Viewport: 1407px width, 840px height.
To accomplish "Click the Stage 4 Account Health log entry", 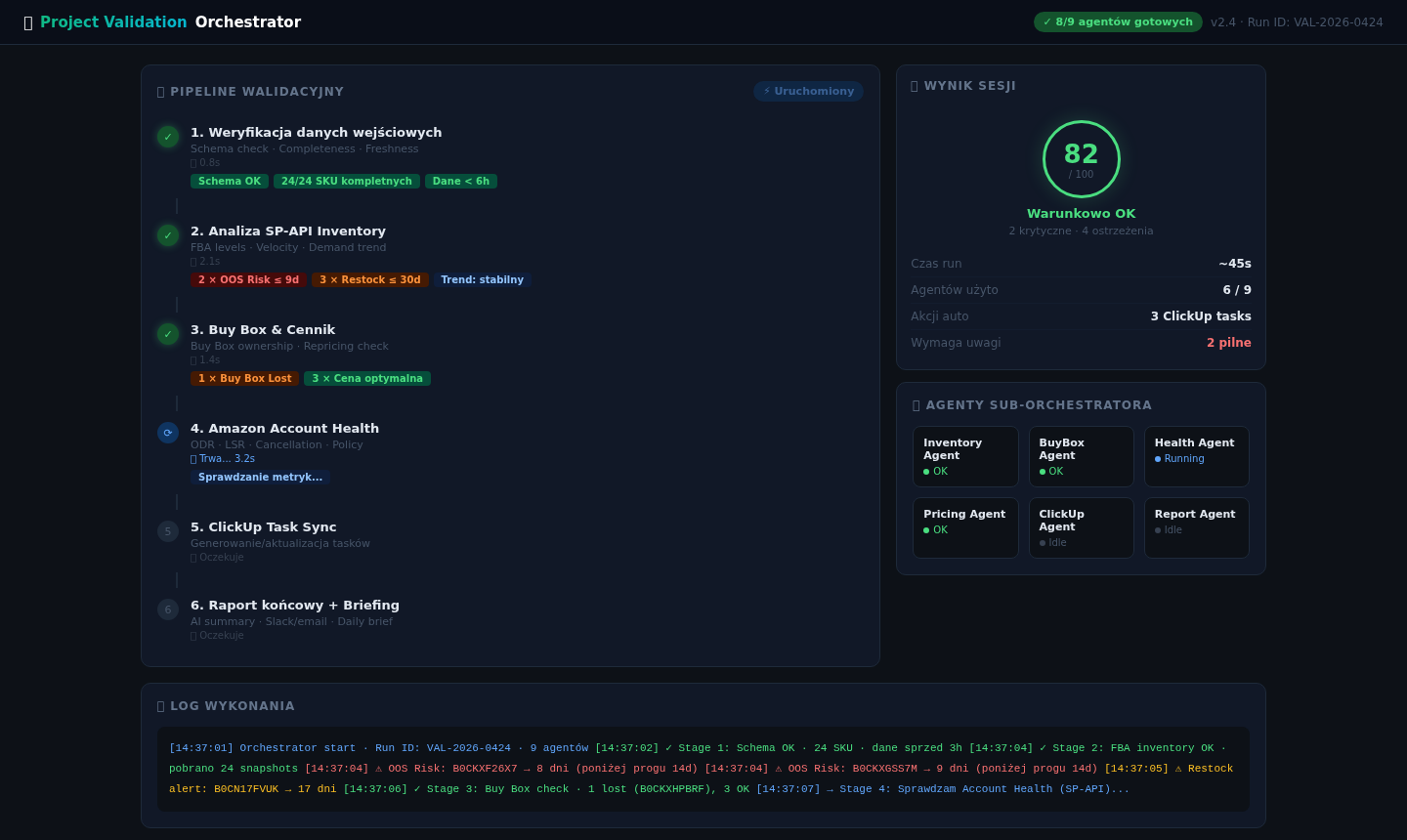I will [943, 789].
